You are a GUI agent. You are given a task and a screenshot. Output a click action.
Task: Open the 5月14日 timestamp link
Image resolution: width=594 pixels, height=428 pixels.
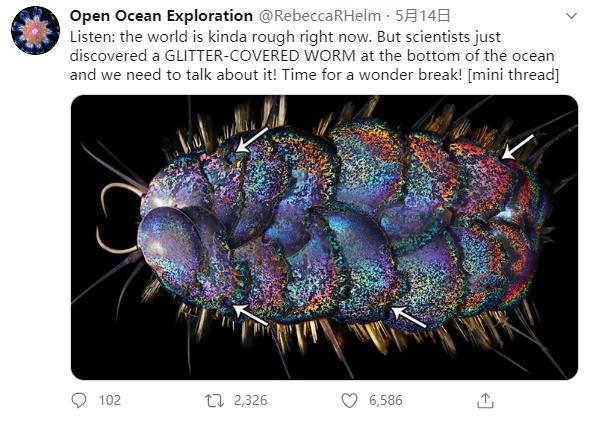click(x=423, y=16)
